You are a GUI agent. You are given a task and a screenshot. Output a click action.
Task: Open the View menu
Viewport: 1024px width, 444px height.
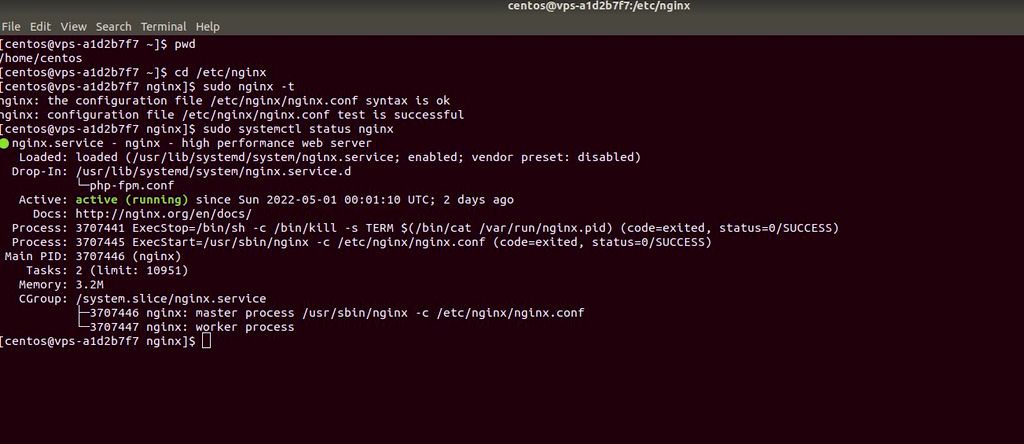click(x=74, y=27)
